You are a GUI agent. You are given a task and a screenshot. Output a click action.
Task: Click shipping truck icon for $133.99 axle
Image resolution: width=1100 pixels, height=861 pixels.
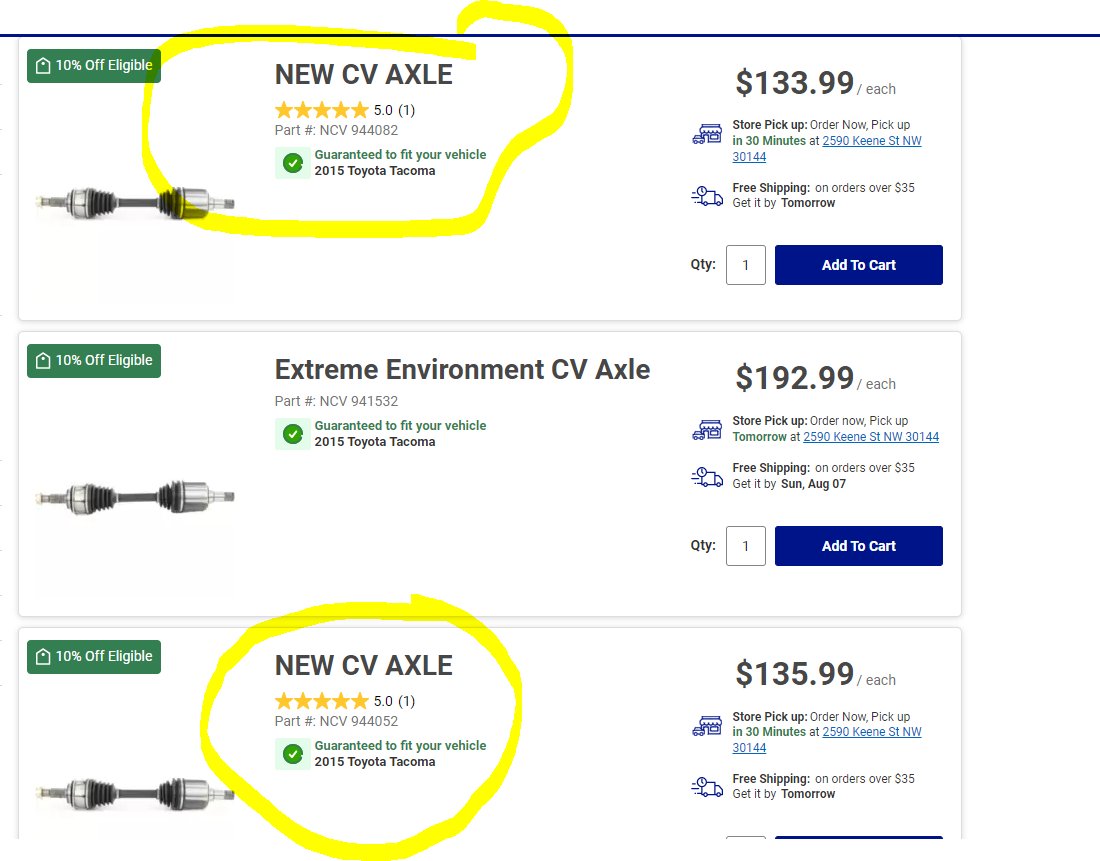707,196
